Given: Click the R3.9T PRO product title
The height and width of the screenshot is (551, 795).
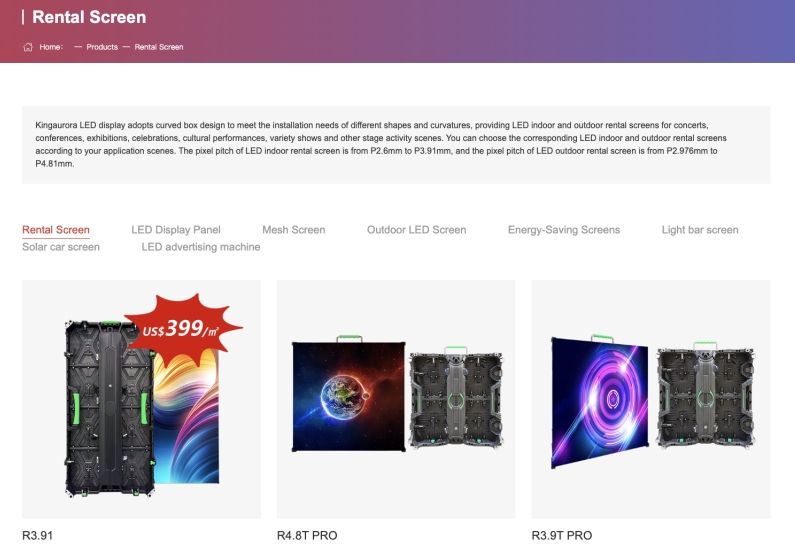Looking at the screenshot, I should 562,535.
